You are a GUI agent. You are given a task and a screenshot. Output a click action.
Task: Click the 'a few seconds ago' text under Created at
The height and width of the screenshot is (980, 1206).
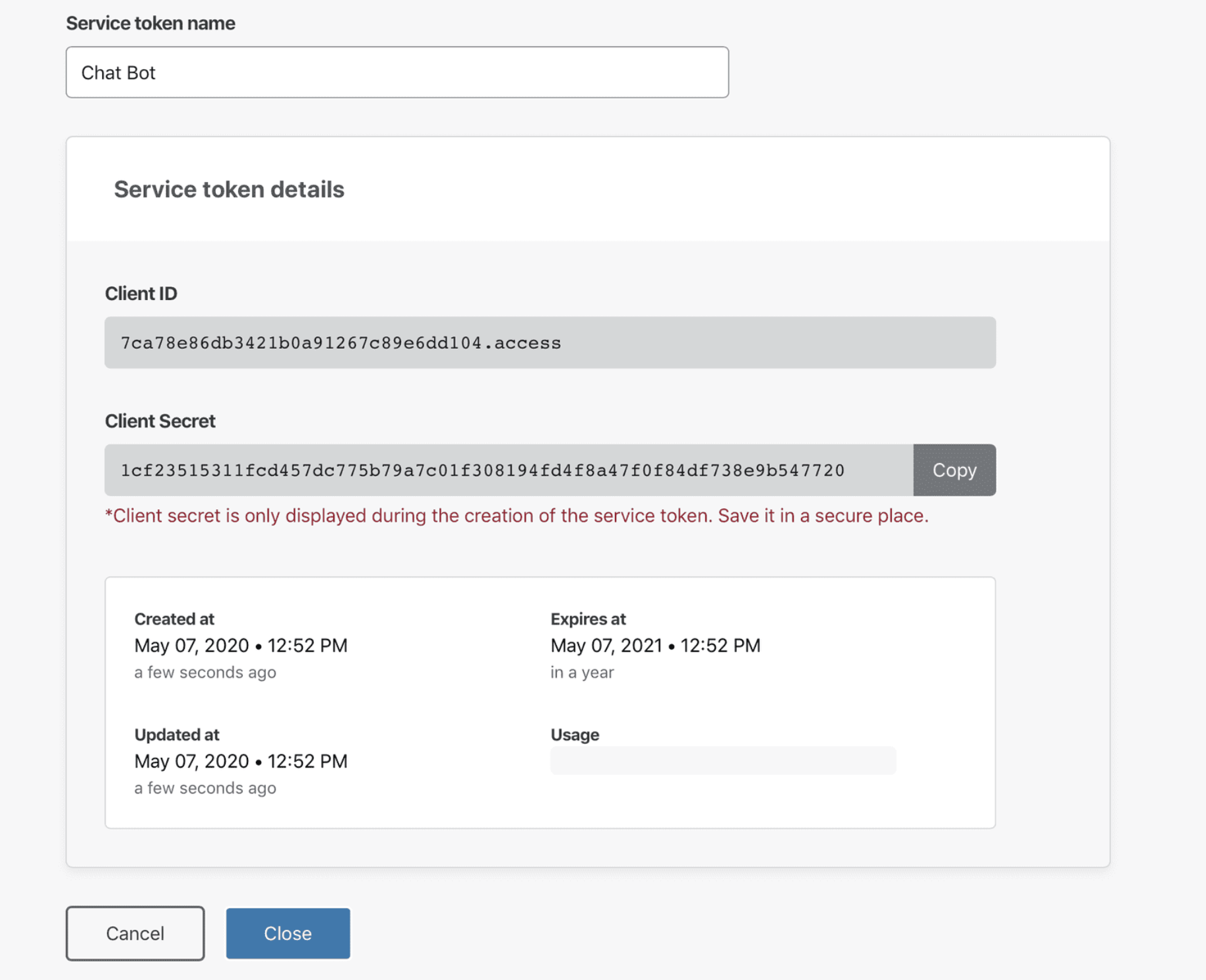click(x=205, y=672)
